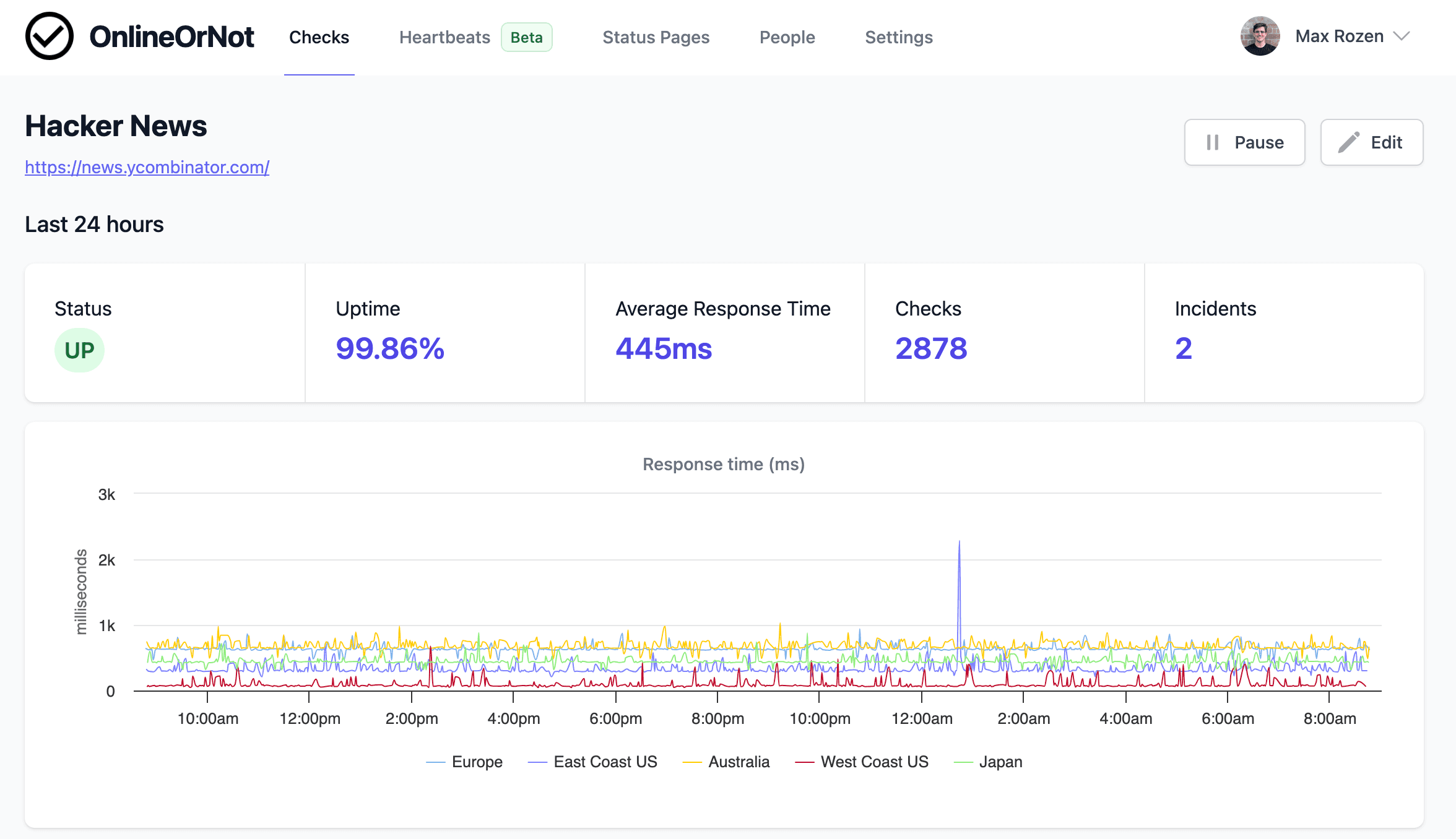
Task: Open the Checks tab
Action: tap(319, 37)
